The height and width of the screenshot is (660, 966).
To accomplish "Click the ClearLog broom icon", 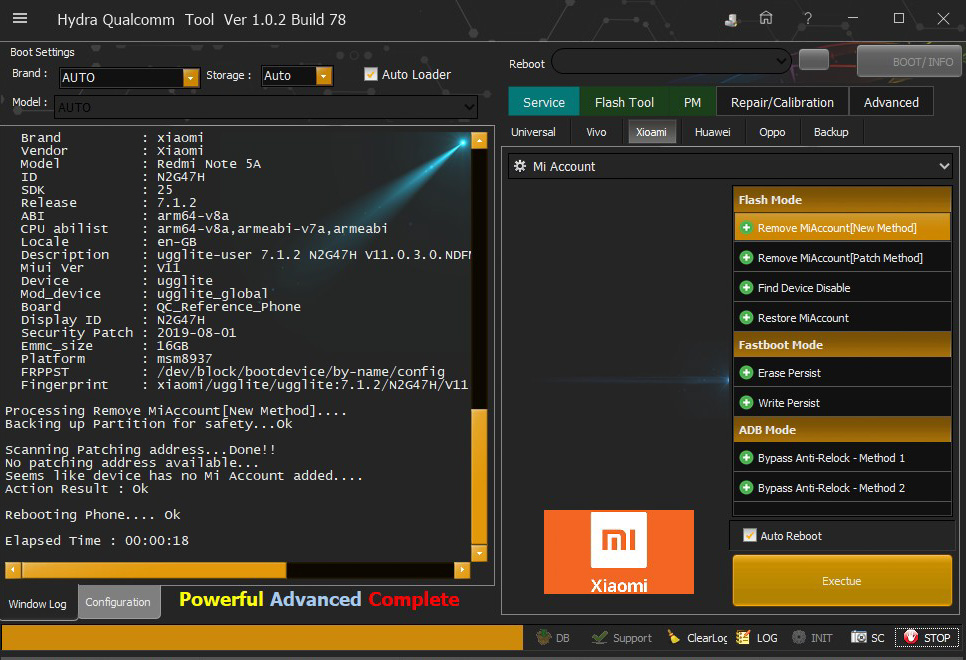I will [x=674, y=637].
